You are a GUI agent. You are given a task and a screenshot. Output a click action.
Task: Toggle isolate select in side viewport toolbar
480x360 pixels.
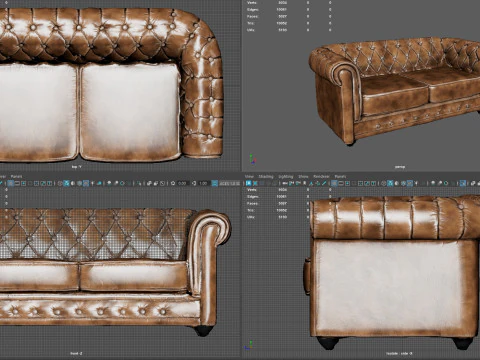click(463, 183)
